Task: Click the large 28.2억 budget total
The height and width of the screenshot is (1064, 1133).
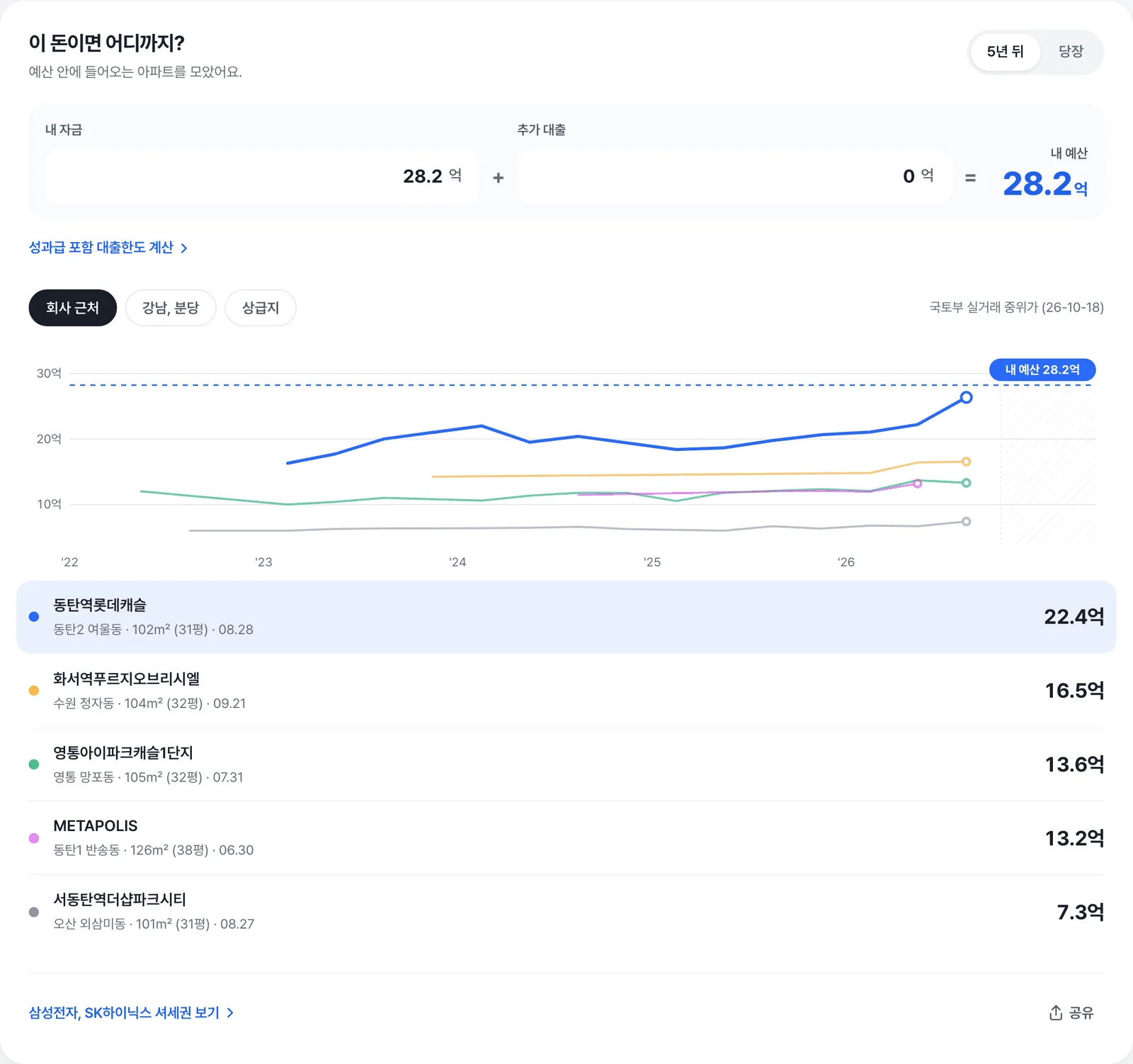Action: (1045, 184)
